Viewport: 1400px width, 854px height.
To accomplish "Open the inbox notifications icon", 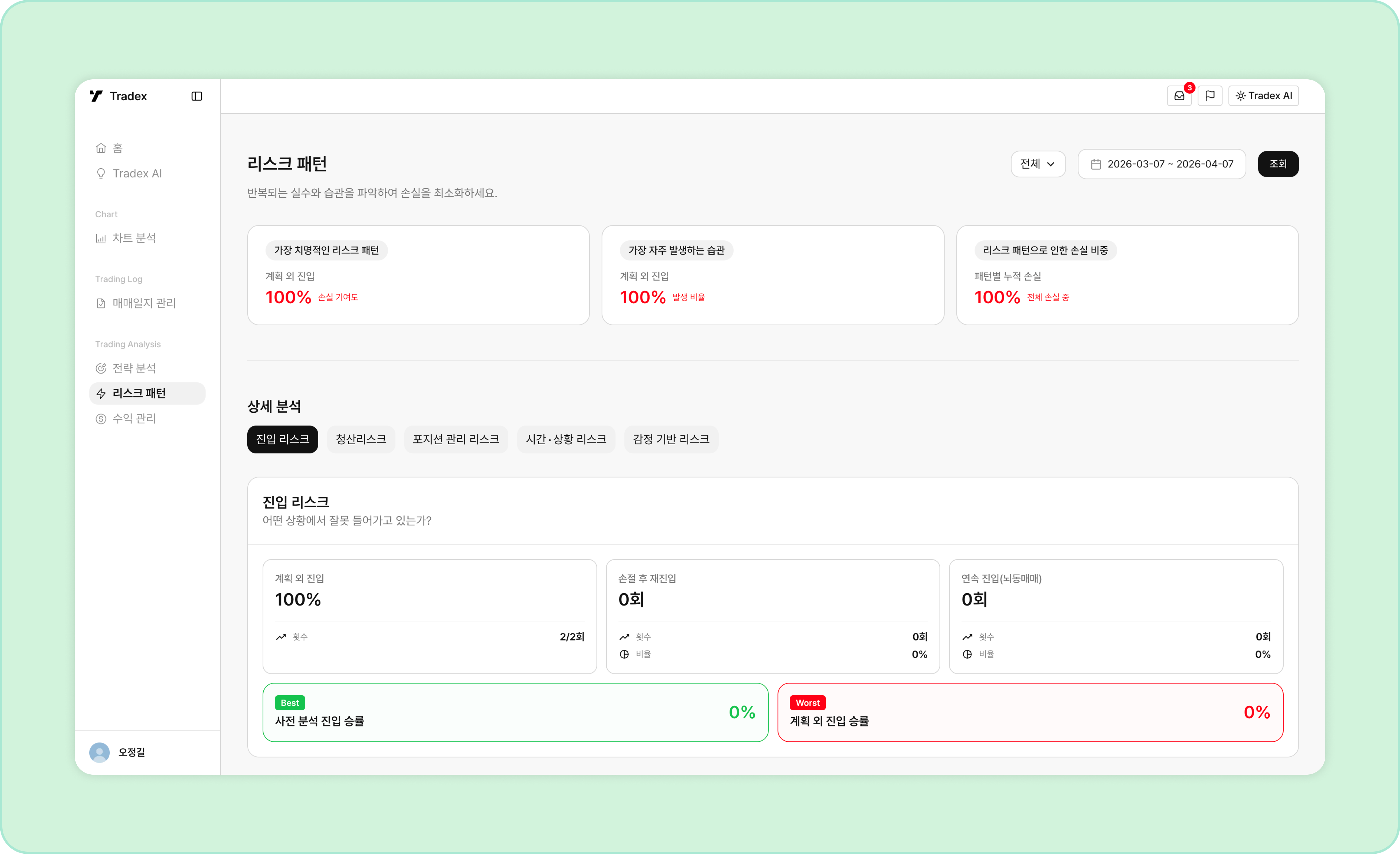I will 1179,96.
